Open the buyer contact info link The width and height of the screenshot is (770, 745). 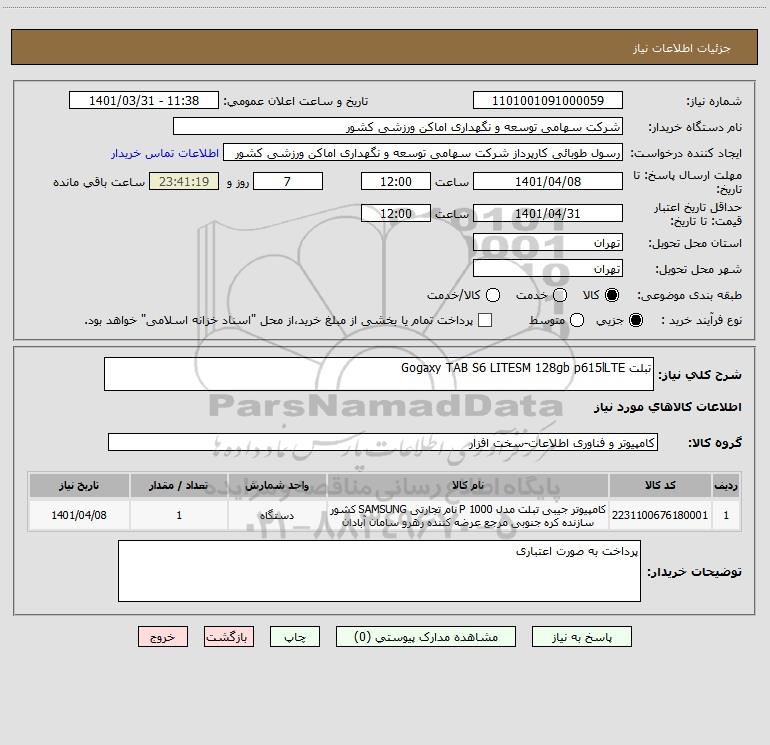[165, 153]
